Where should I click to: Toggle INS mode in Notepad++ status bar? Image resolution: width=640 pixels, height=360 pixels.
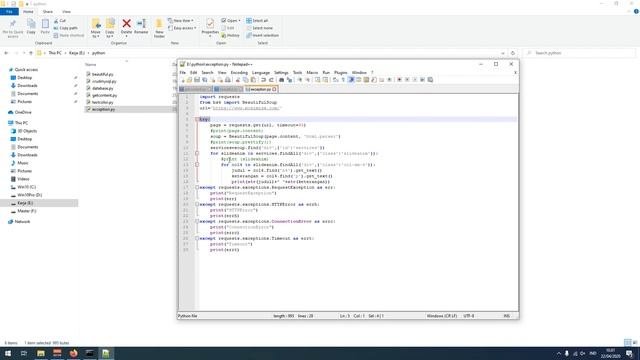[x=507, y=316]
